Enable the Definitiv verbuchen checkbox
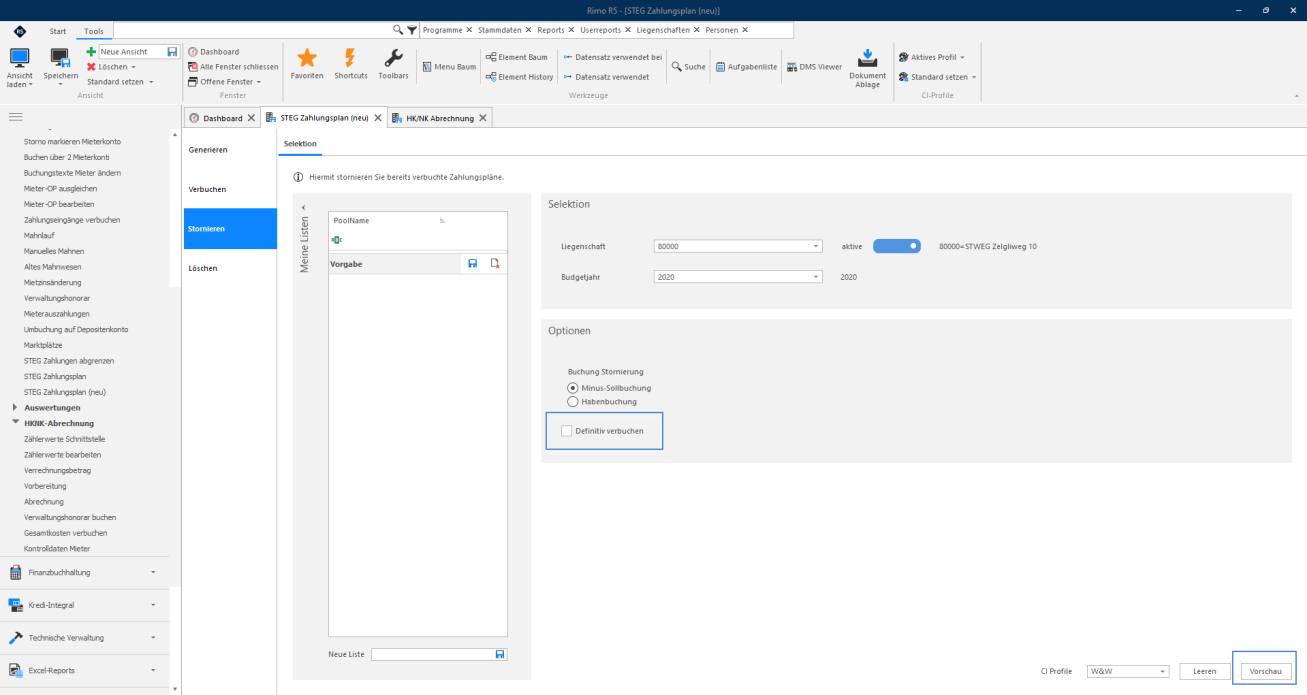Viewport: 1307px width, 695px height. pos(567,431)
